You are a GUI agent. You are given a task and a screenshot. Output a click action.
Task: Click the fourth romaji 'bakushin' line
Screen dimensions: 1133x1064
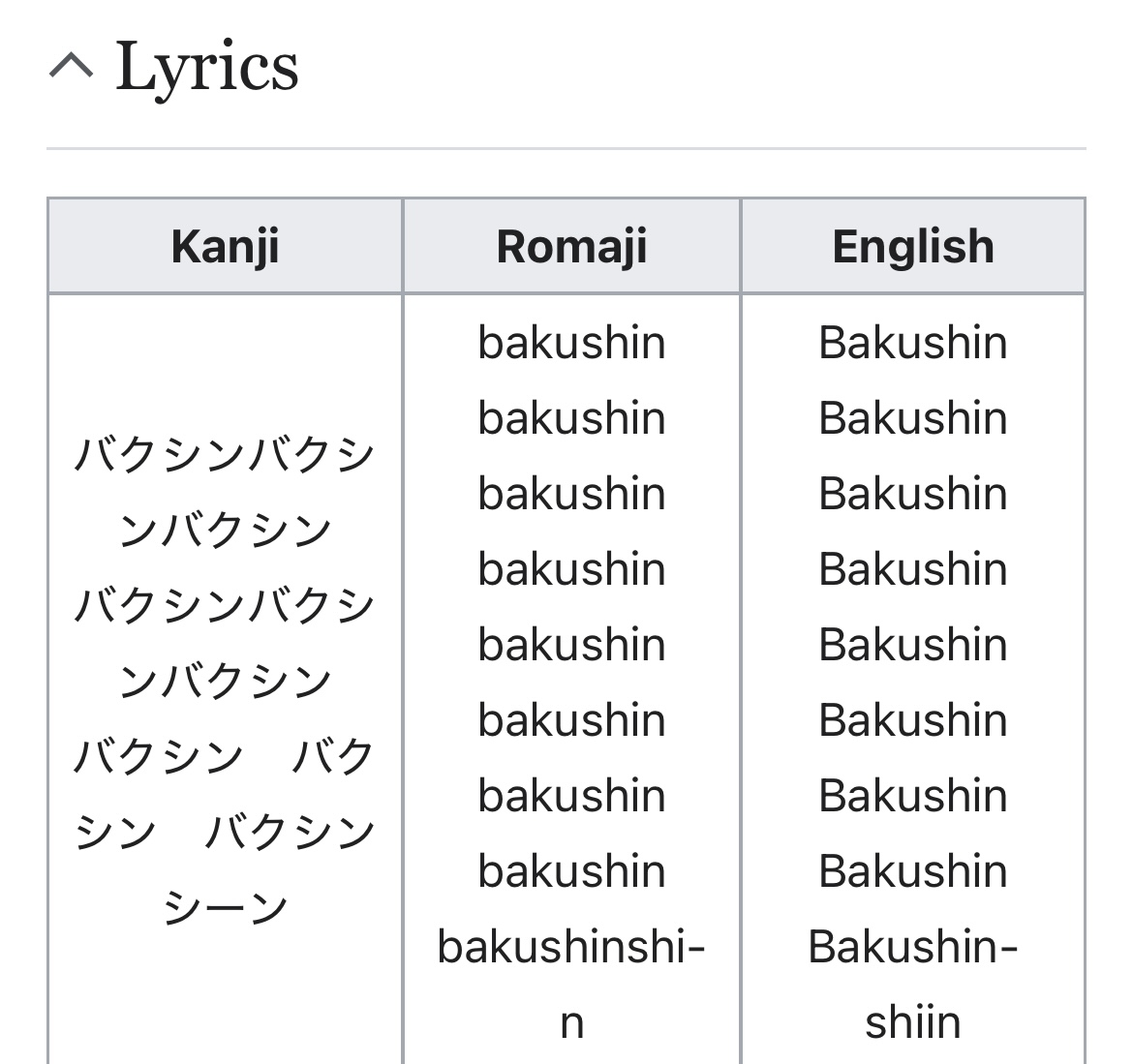[x=571, y=569]
